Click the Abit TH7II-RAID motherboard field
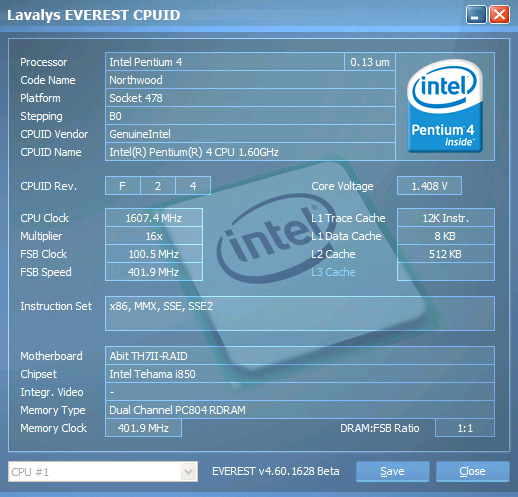Viewport: 518px width, 497px height. (x=300, y=356)
